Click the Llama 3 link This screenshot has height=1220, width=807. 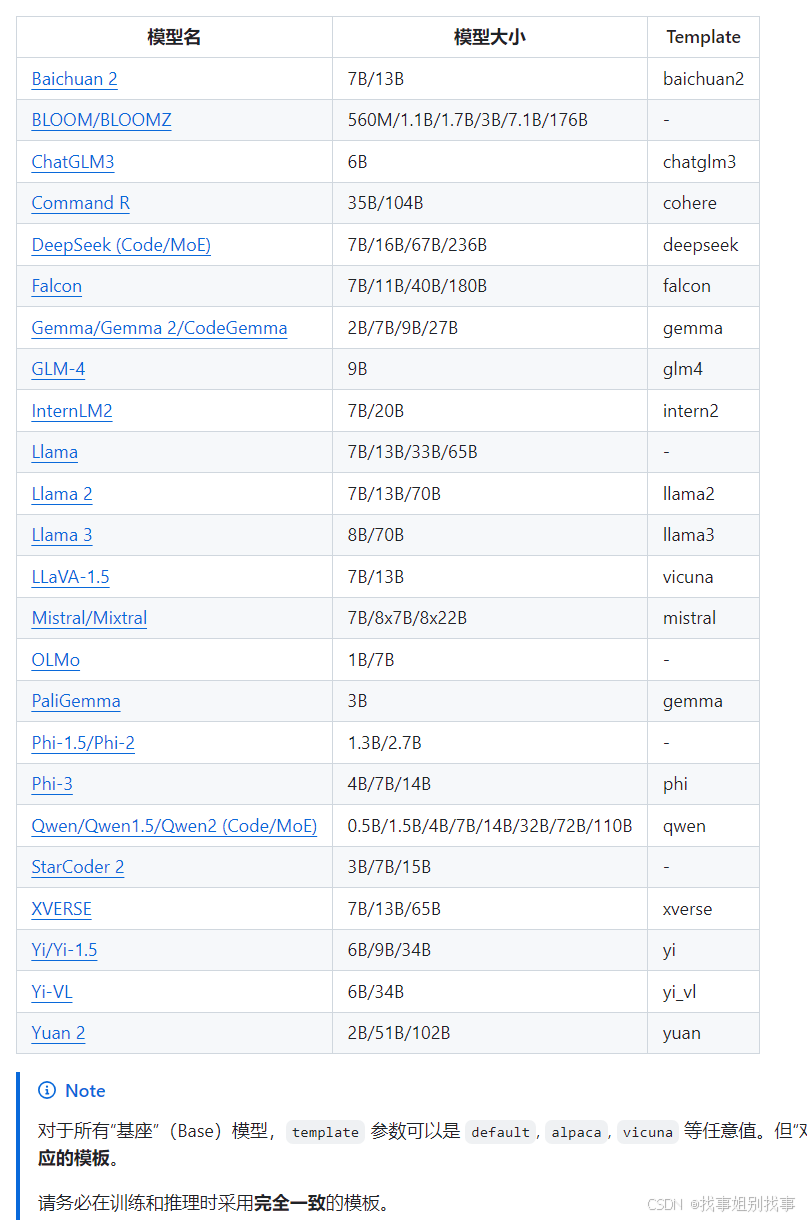(x=62, y=535)
